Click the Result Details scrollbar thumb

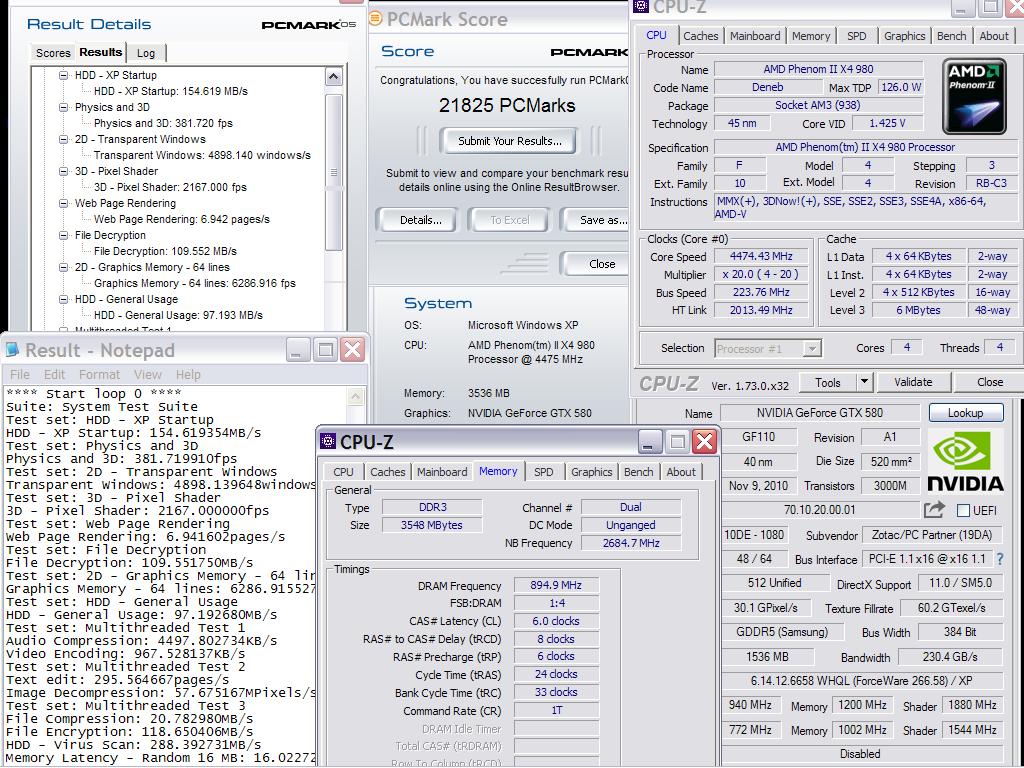[334, 172]
